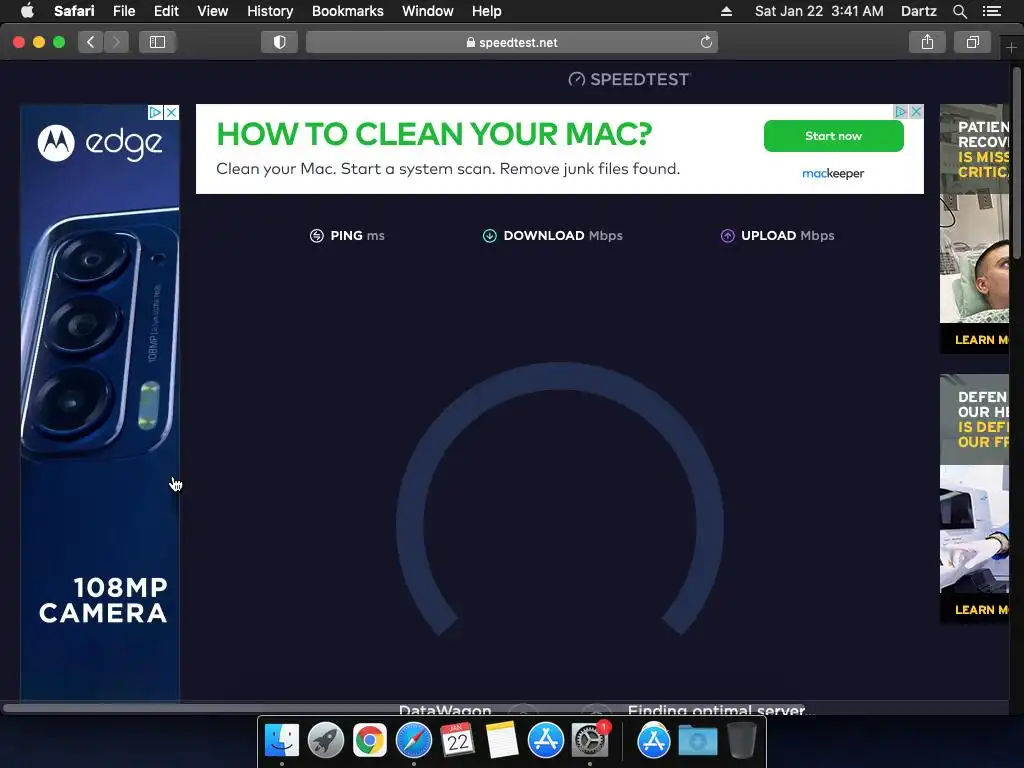
Task: Click the UPLOAD Mbps label
Action: tap(788, 236)
